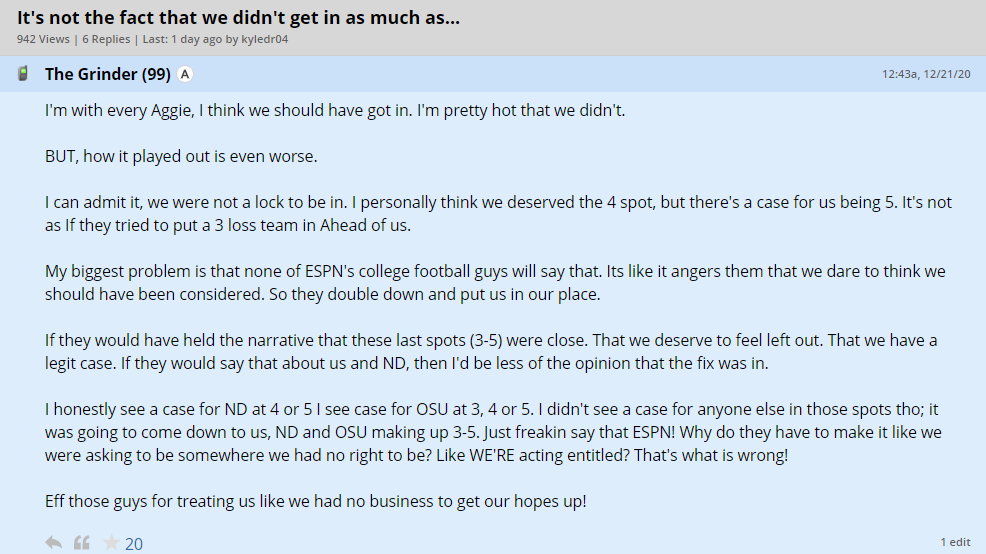The height and width of the screenshot is (554, 986).
Task: Click the quote icon under the post
Action: 82,543
